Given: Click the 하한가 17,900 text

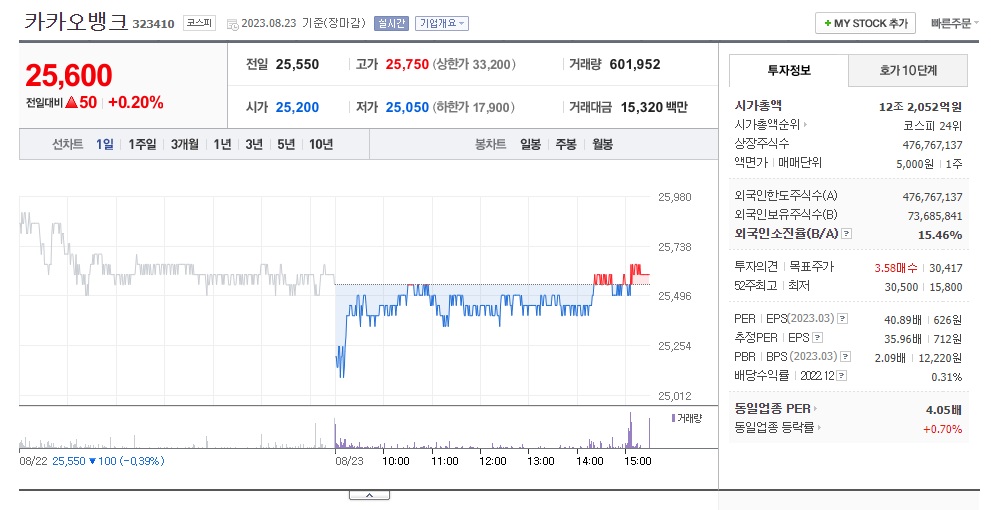Looking at the screenshot, I should (x=473, y=107).
